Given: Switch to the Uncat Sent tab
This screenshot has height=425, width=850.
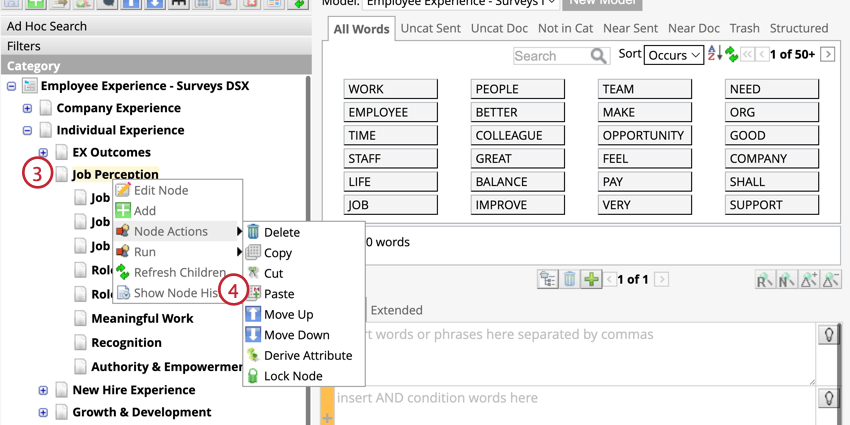Looking at the screenshot, I should tap(430, 28).
